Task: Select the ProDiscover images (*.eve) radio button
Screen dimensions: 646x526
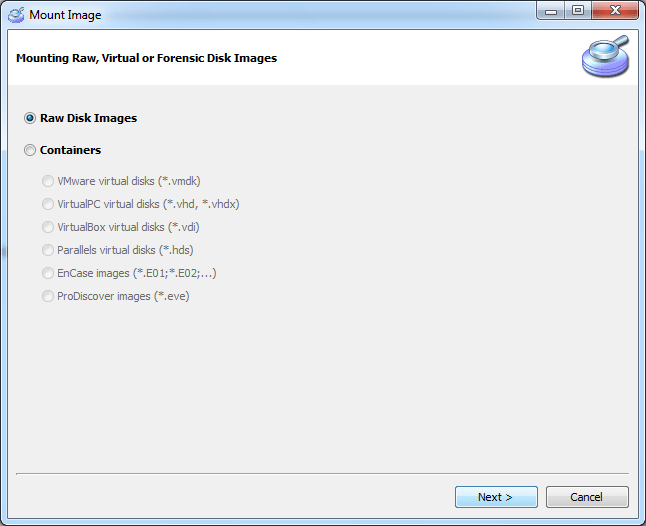Action: pos(48,296)
